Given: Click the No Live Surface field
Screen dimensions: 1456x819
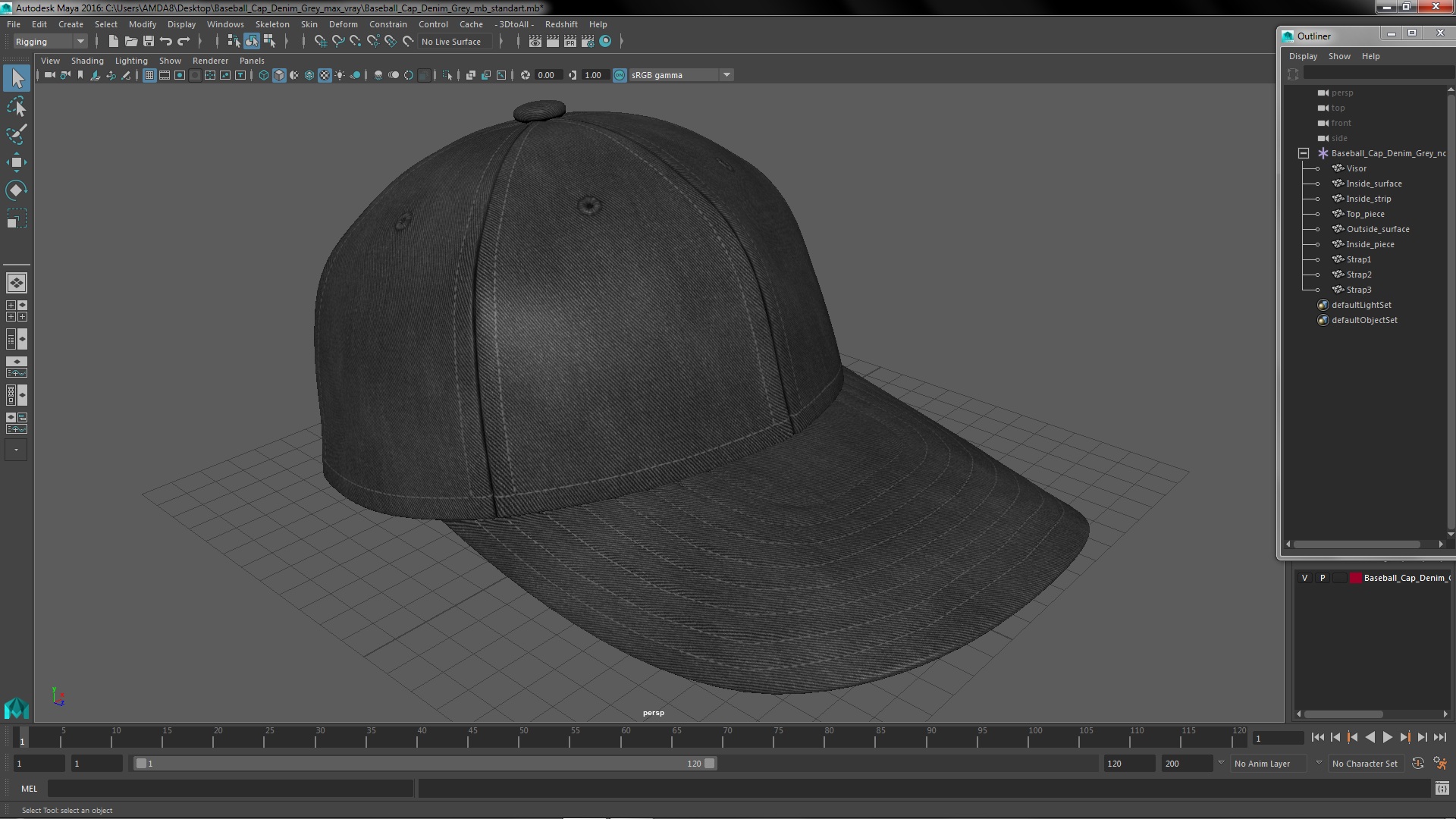Looking at the screenshot, I should (451, 42).
